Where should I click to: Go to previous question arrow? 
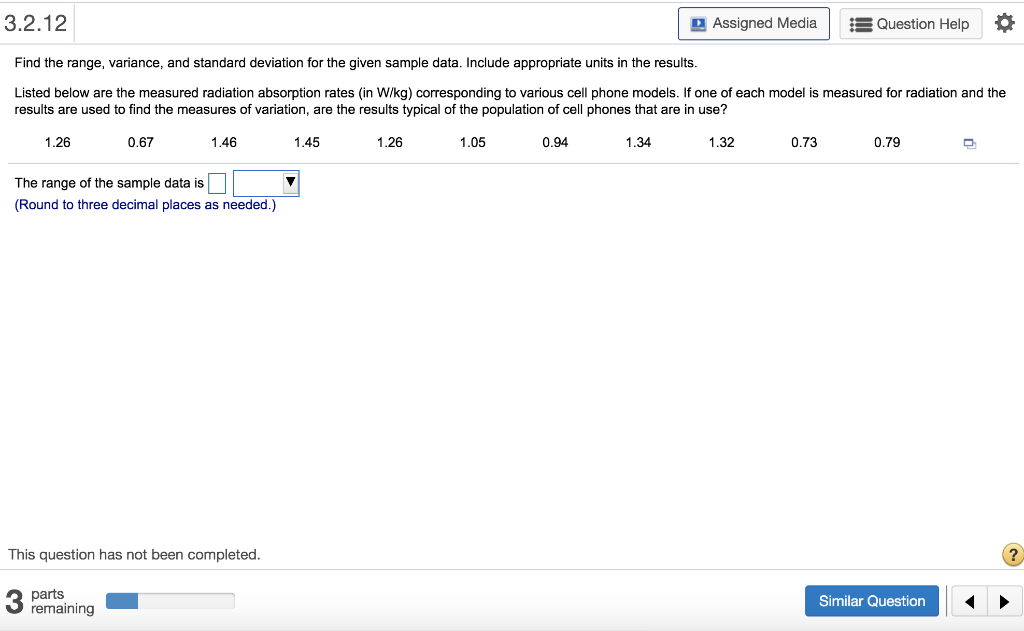[x=969, y=602]
